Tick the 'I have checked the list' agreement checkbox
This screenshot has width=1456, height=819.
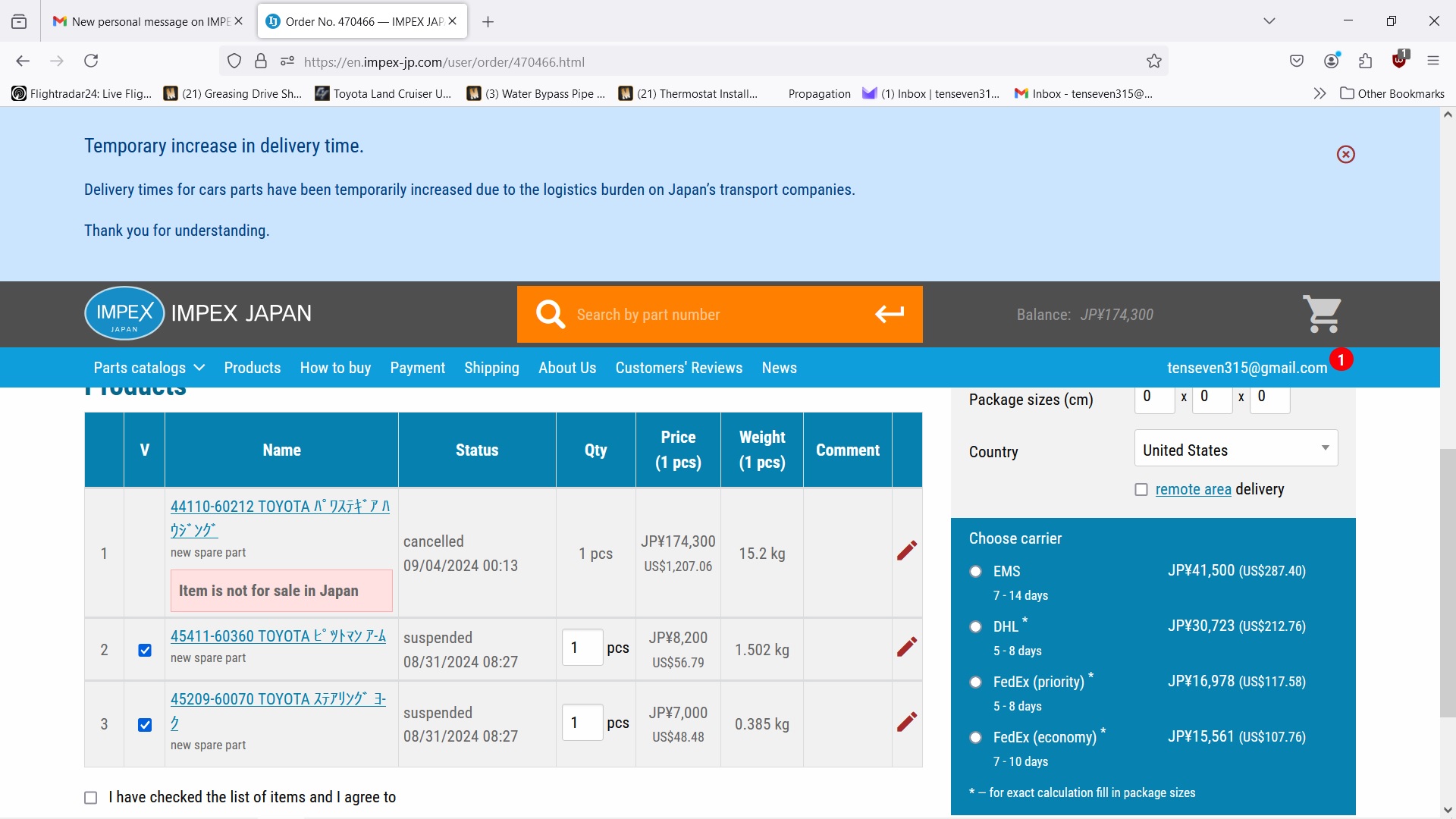click(x=91, y=798)
